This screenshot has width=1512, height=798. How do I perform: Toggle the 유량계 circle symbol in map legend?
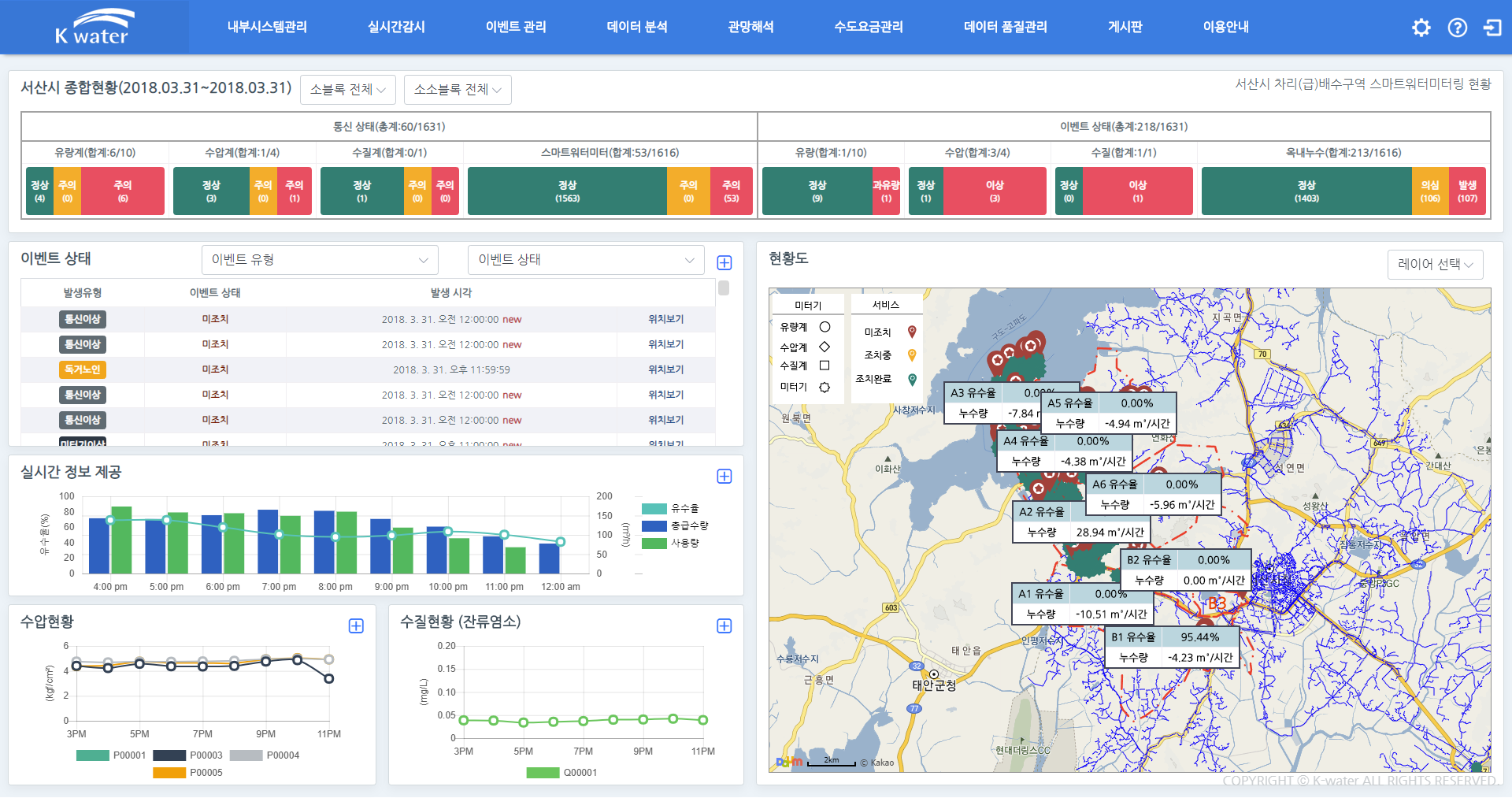tap(825, 327)
